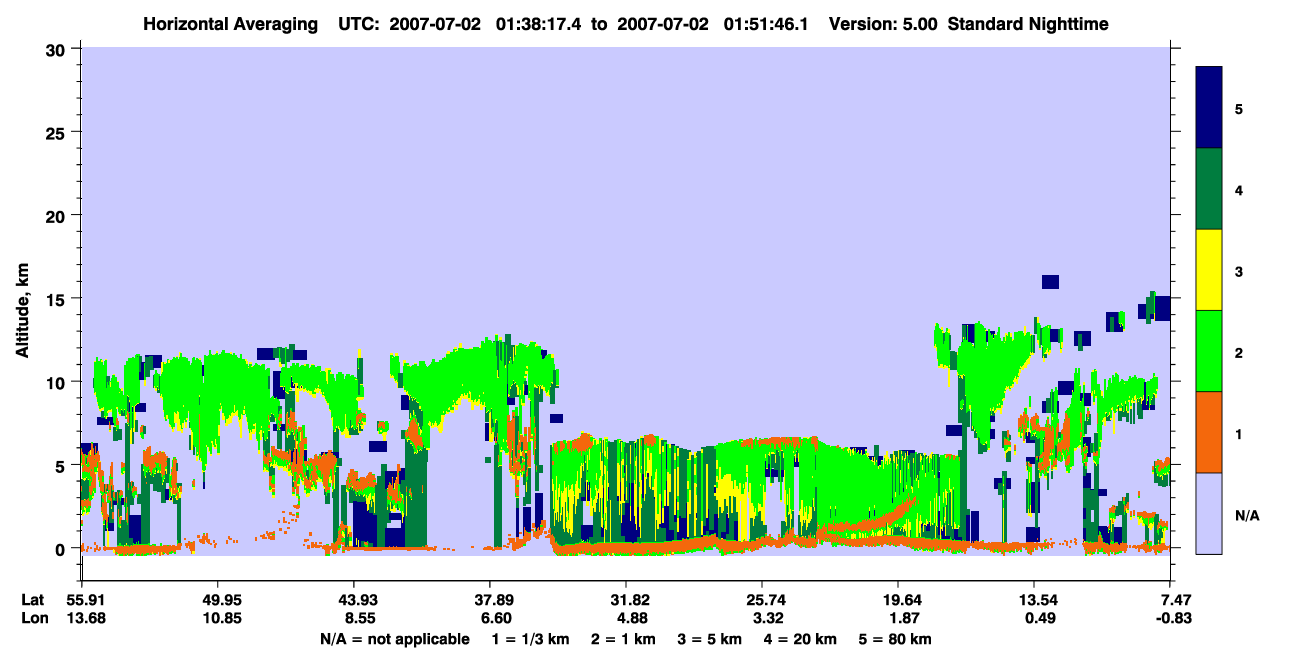Click the yellow colorbar segment labeled 3
Screen dimensions: 1300x667
pyautogui.click(x=1209, y=269)
